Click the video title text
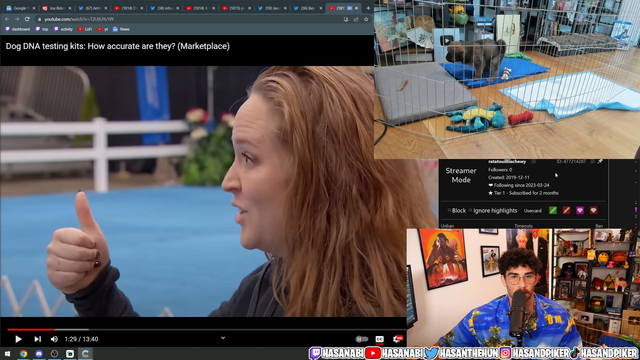The image size is (640, 360). [x=118, y=46]
